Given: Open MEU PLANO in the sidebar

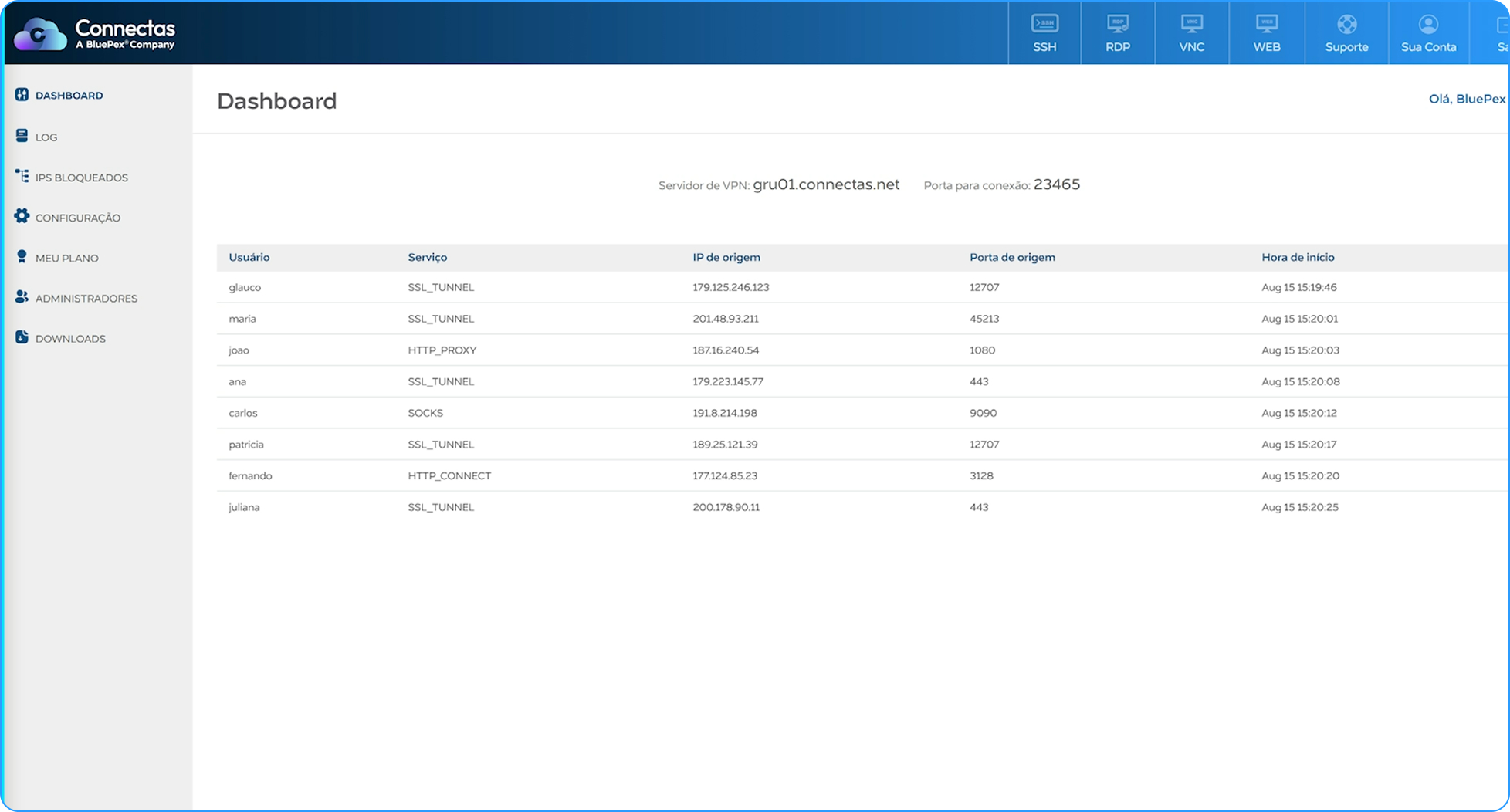Looking at the screenshot, I should tap(67, 258).
